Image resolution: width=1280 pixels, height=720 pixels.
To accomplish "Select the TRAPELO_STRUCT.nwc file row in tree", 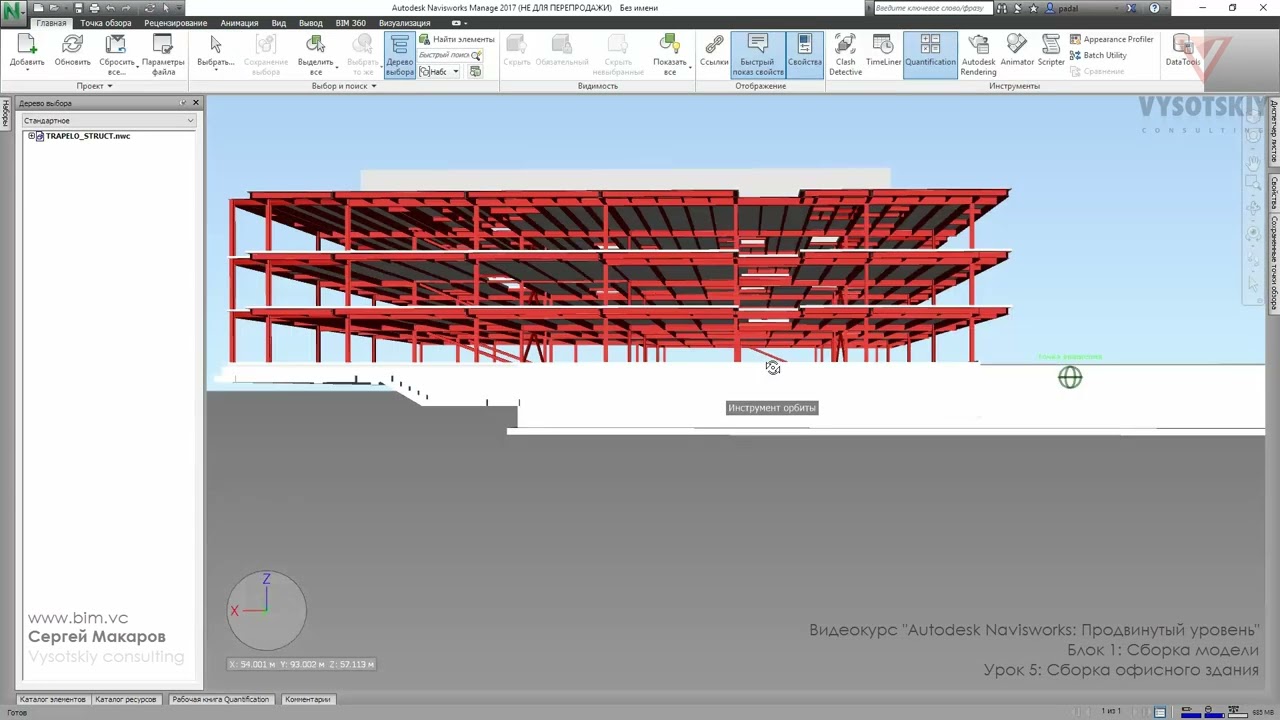I will pyautogui.click(x=88, y=136).
